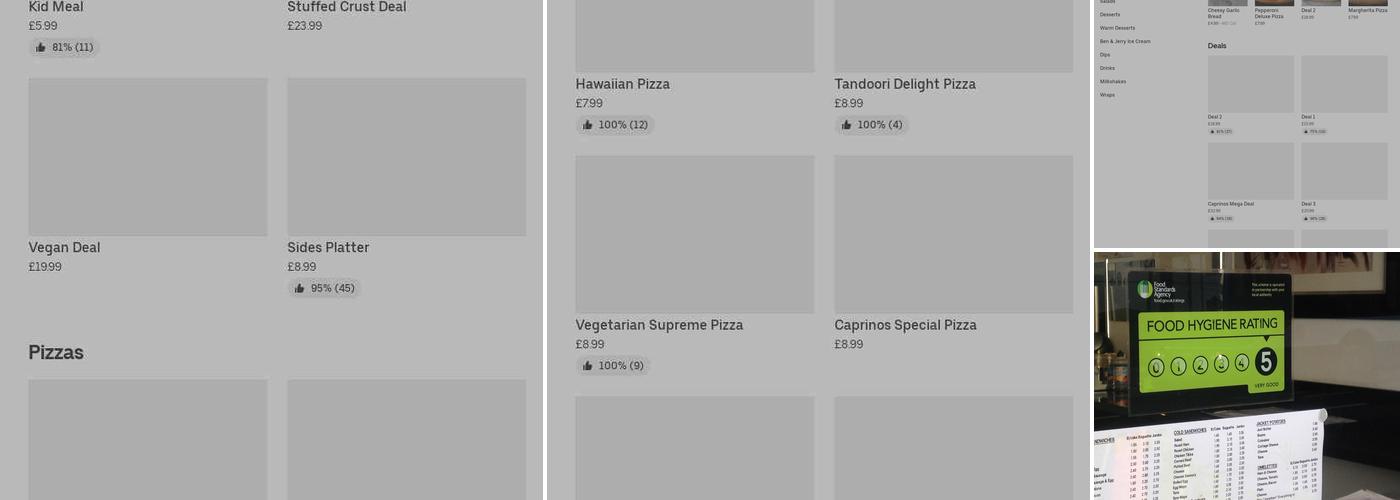This screenshot has width=1400, height=500.
Task: Select Ben & Jerry Ice Cream category
Action: click(1125, 41)
